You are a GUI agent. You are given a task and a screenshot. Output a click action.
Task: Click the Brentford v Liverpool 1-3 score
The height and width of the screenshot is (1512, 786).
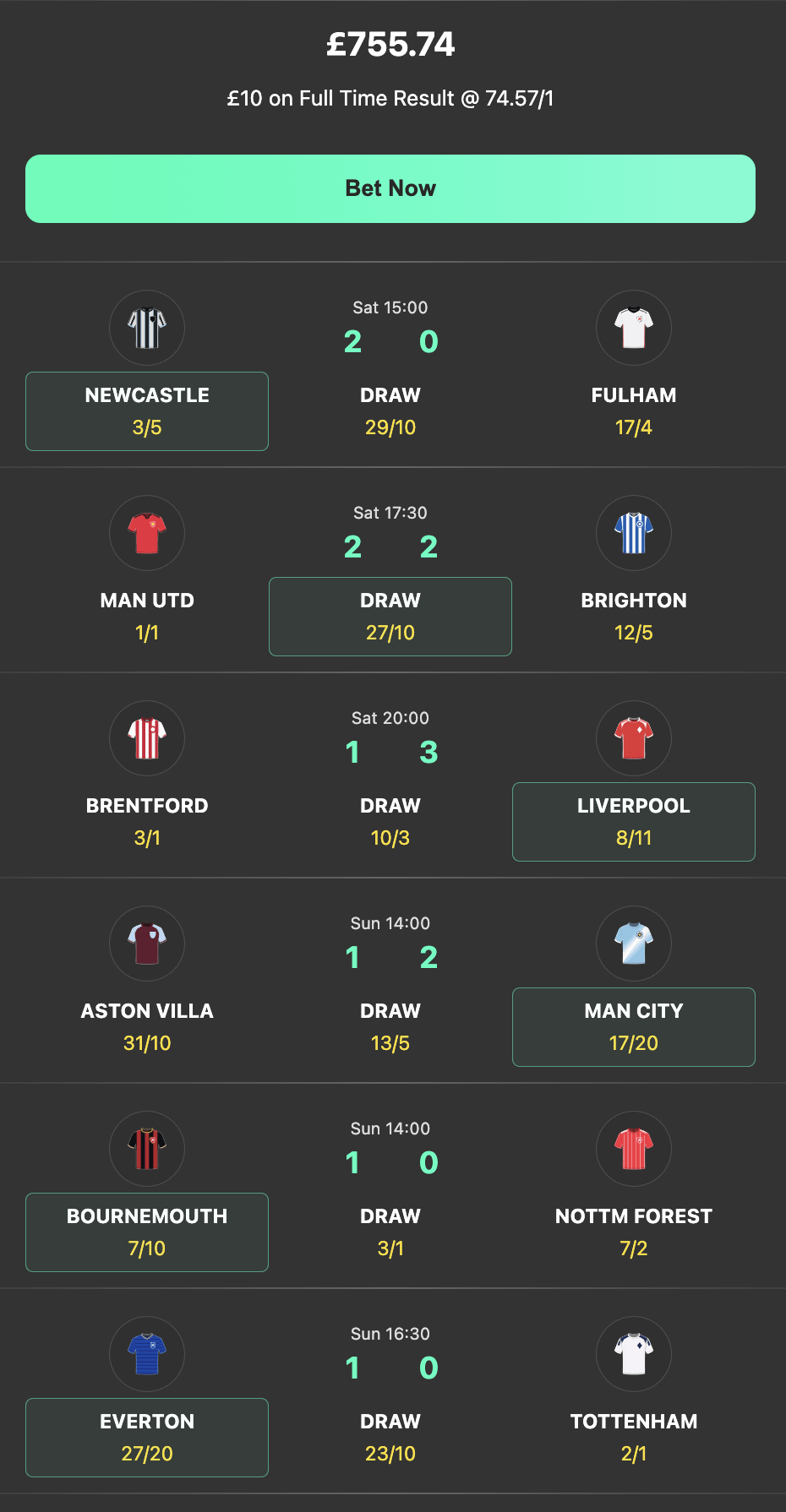tap(390, 753)
